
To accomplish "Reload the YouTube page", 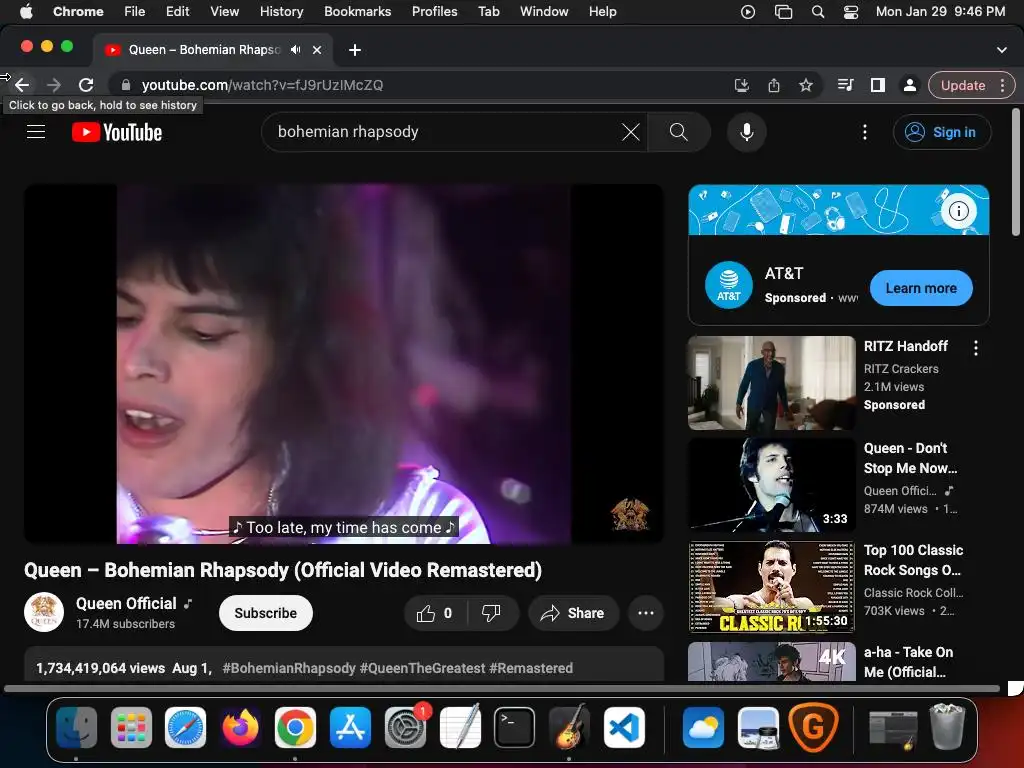I will 86,85.
